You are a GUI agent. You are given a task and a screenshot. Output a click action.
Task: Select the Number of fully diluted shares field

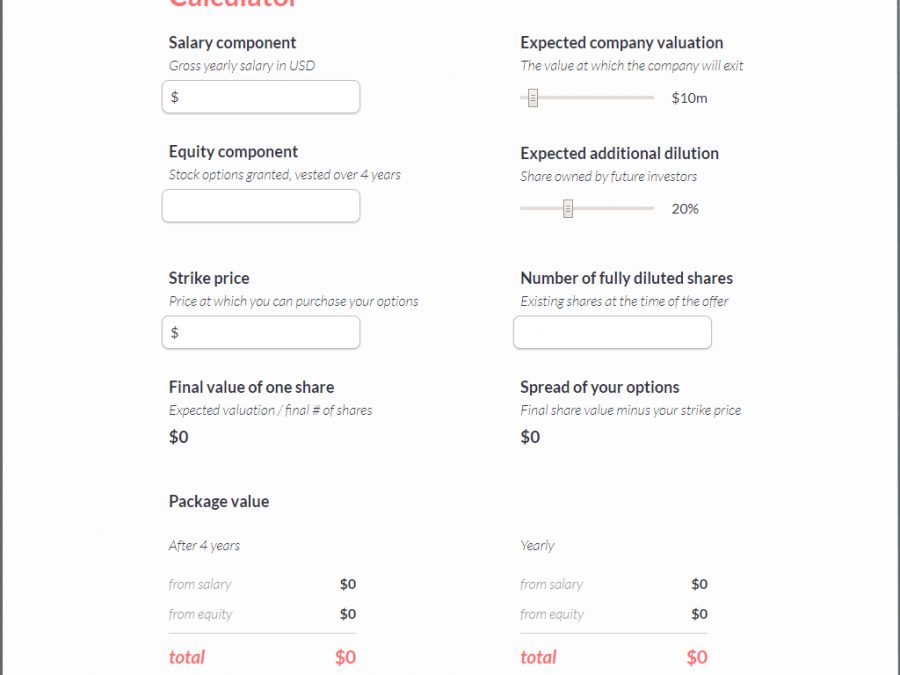612,333
